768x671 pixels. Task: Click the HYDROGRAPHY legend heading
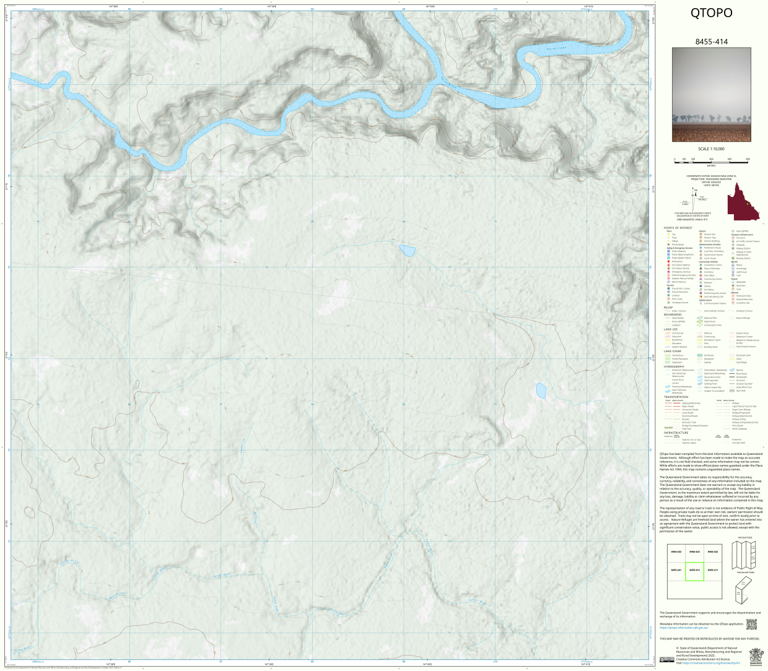click(672, 366)
